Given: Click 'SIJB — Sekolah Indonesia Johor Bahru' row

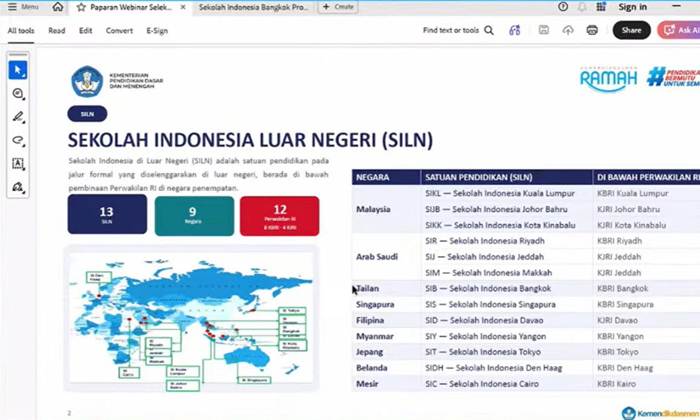Looking at the screenshot, I should coord(496,209).
